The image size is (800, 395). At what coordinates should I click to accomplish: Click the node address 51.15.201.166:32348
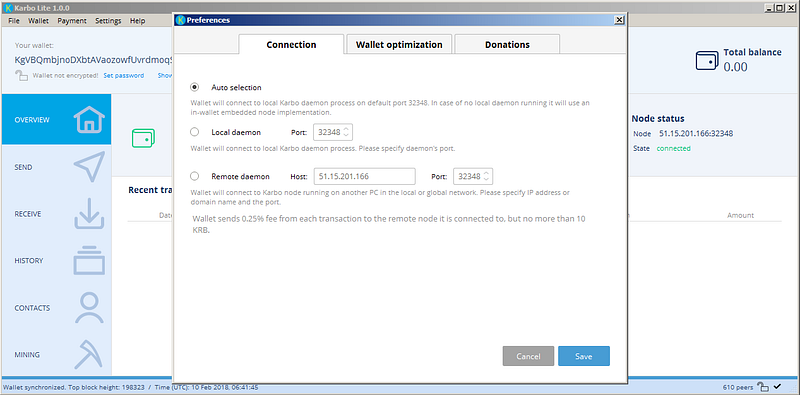coord(696,134)
